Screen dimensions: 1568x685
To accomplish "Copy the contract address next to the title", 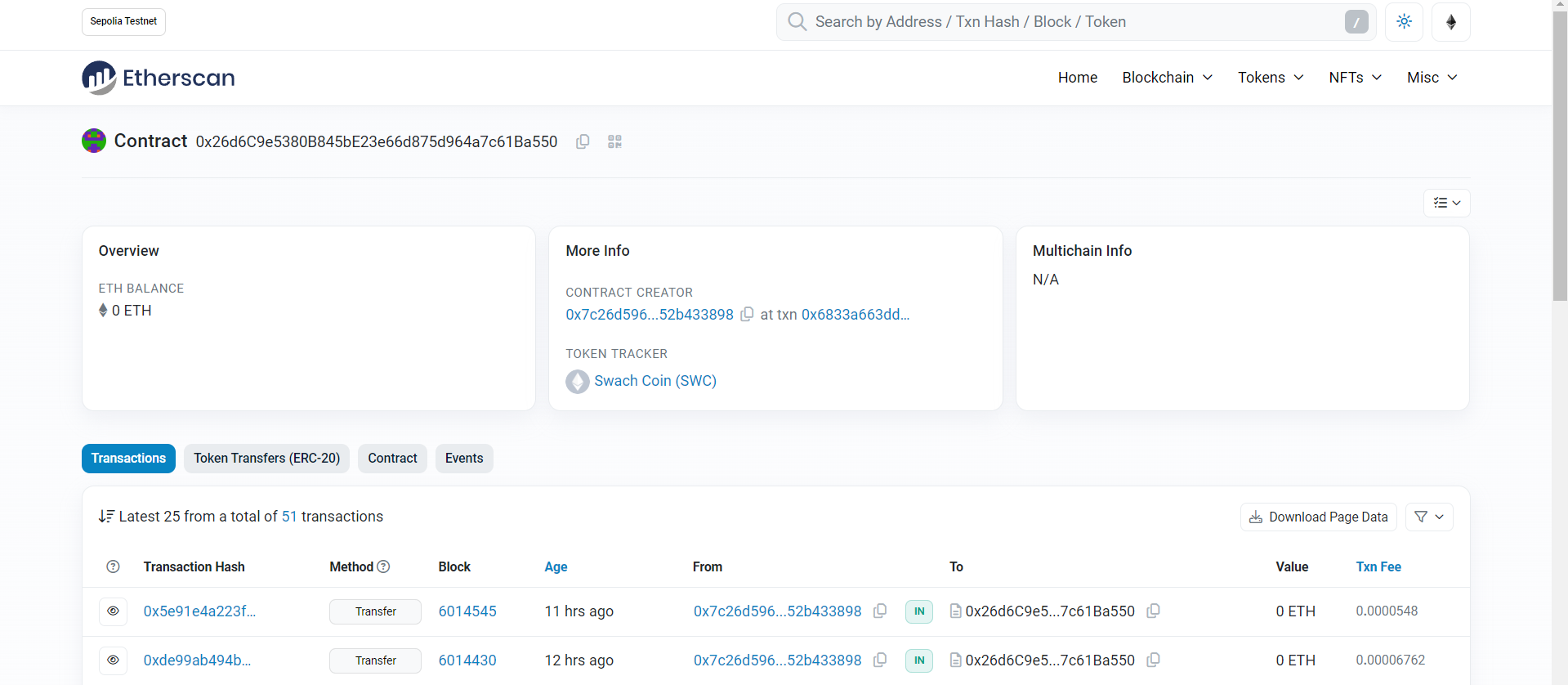I will pyautogui.click(x=583, y=141).
